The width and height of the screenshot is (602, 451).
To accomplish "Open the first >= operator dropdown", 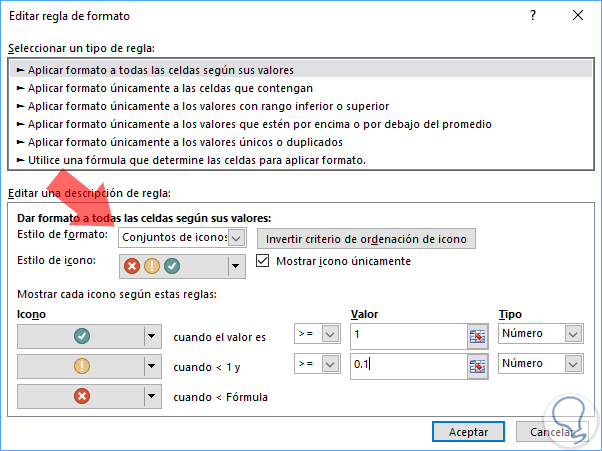I will [x=332, y=334].
